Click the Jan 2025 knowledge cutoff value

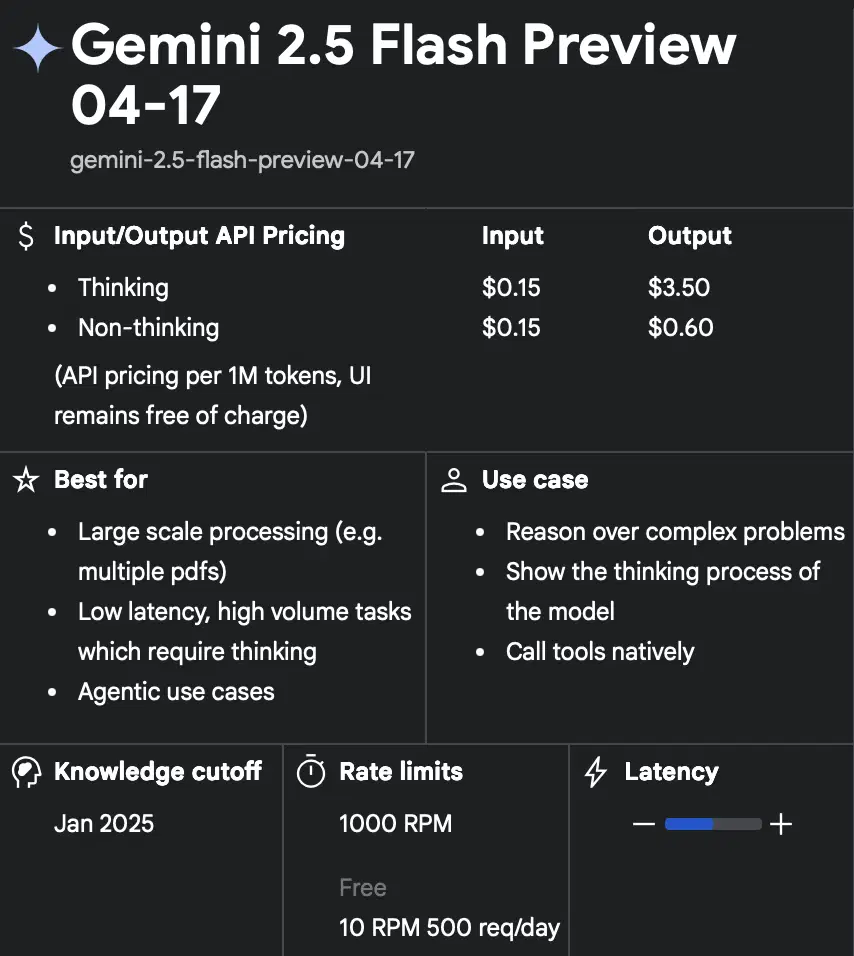tap(104, 824)
